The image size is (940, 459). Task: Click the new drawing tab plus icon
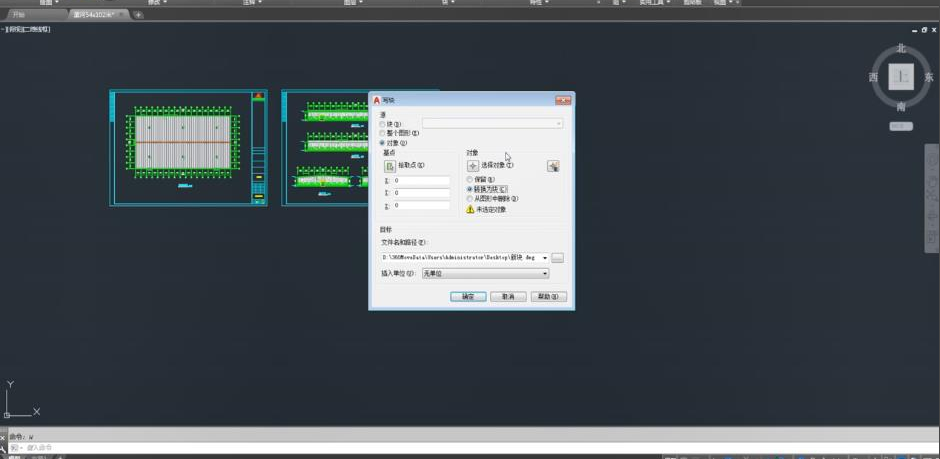point(138,14)
